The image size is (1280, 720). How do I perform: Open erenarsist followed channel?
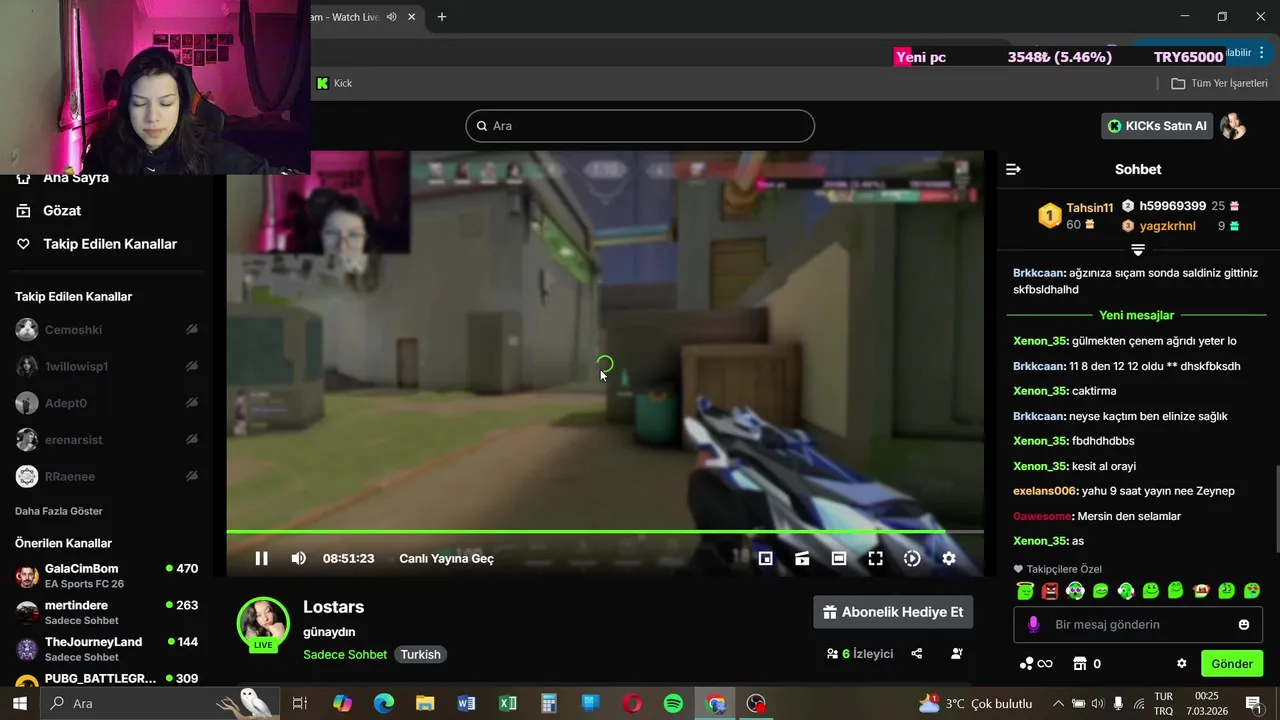(x=73, y=440)
